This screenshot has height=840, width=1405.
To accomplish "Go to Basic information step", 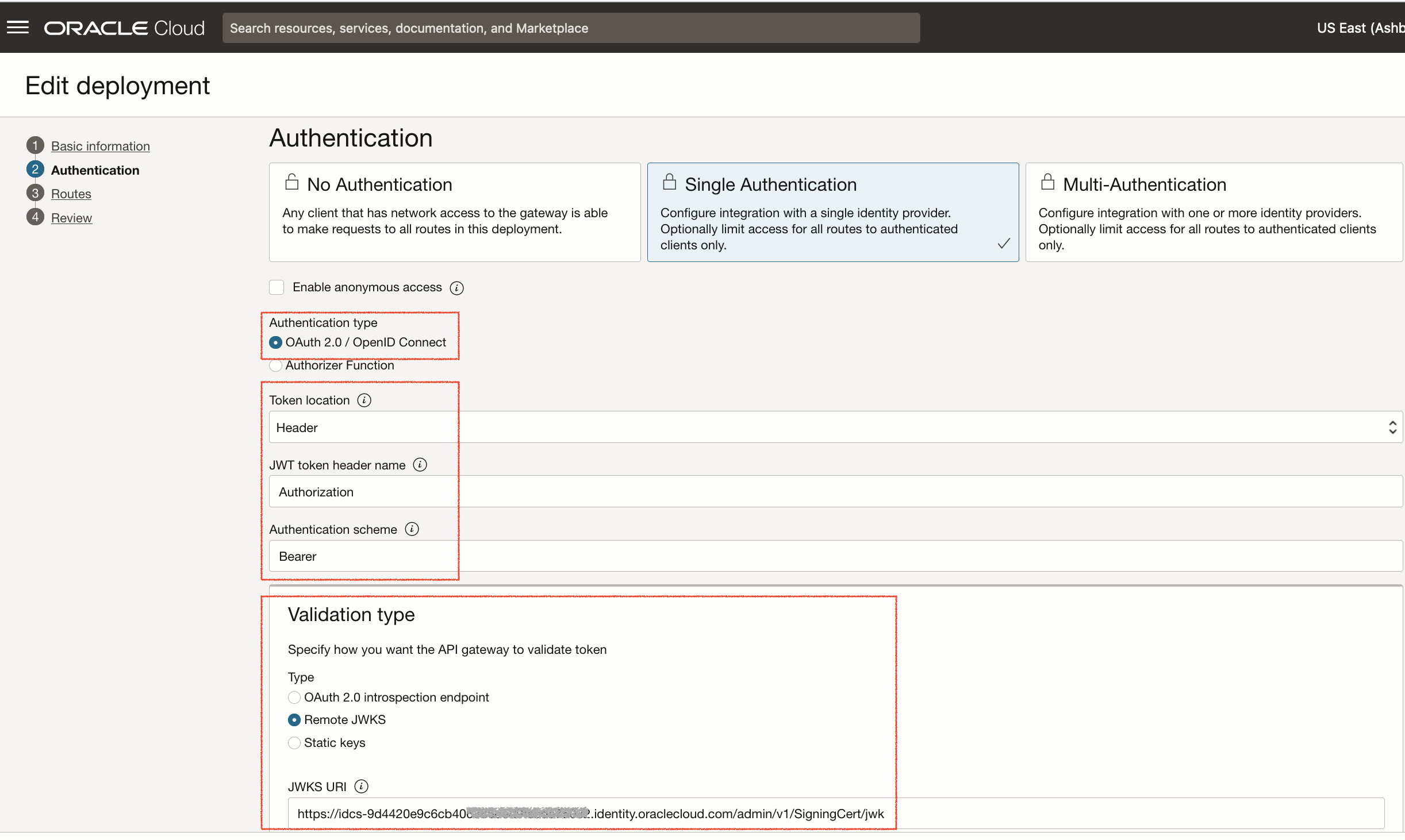I will pyautogui.click(x=100, y=146).
